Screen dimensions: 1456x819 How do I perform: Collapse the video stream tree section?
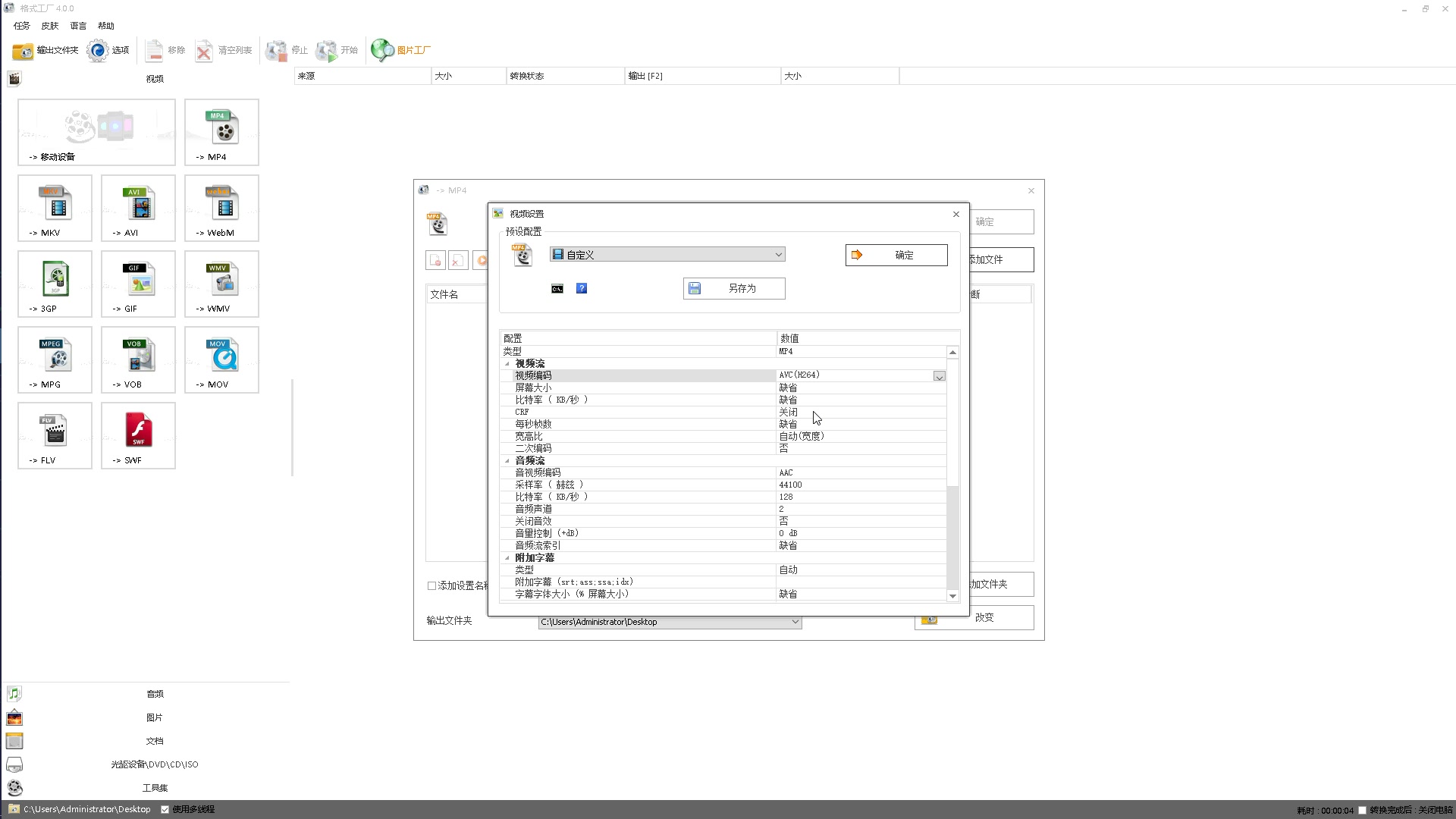coord(507,364)
